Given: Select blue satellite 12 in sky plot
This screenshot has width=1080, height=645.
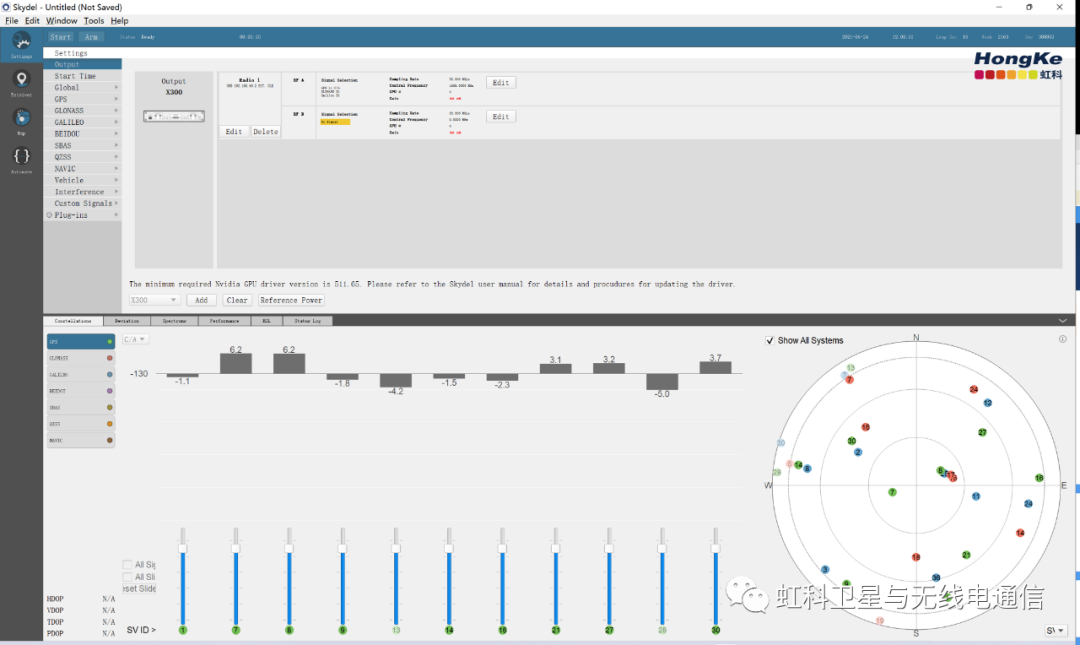Looking at the screenshot, I should tap(988, 402).
